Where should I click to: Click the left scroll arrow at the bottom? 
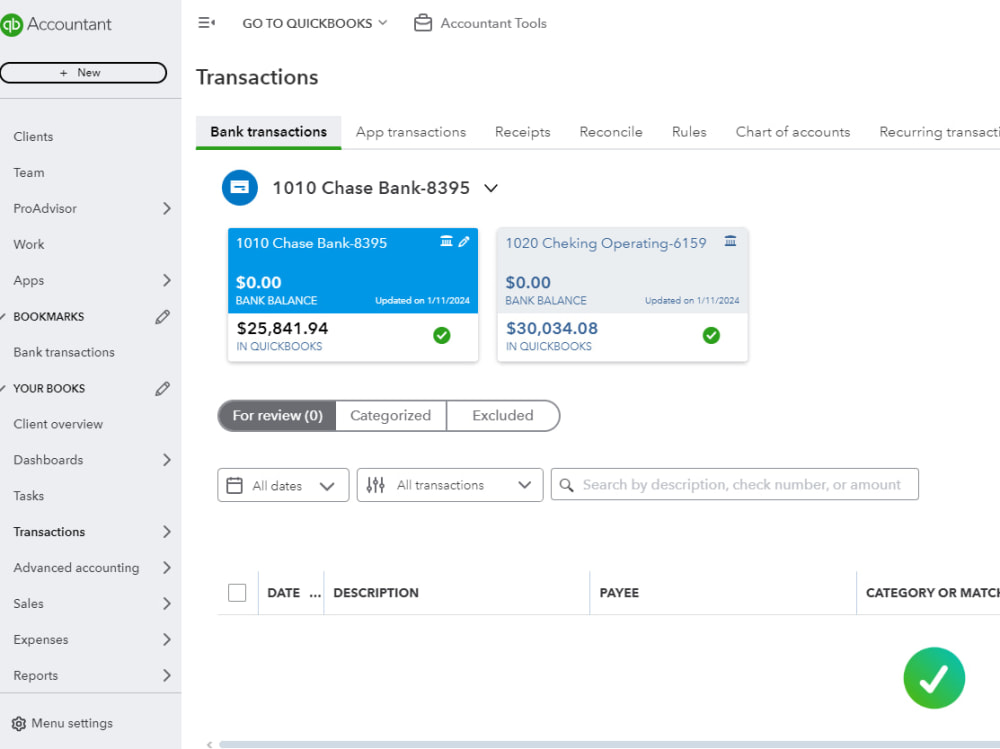point(209,744)
